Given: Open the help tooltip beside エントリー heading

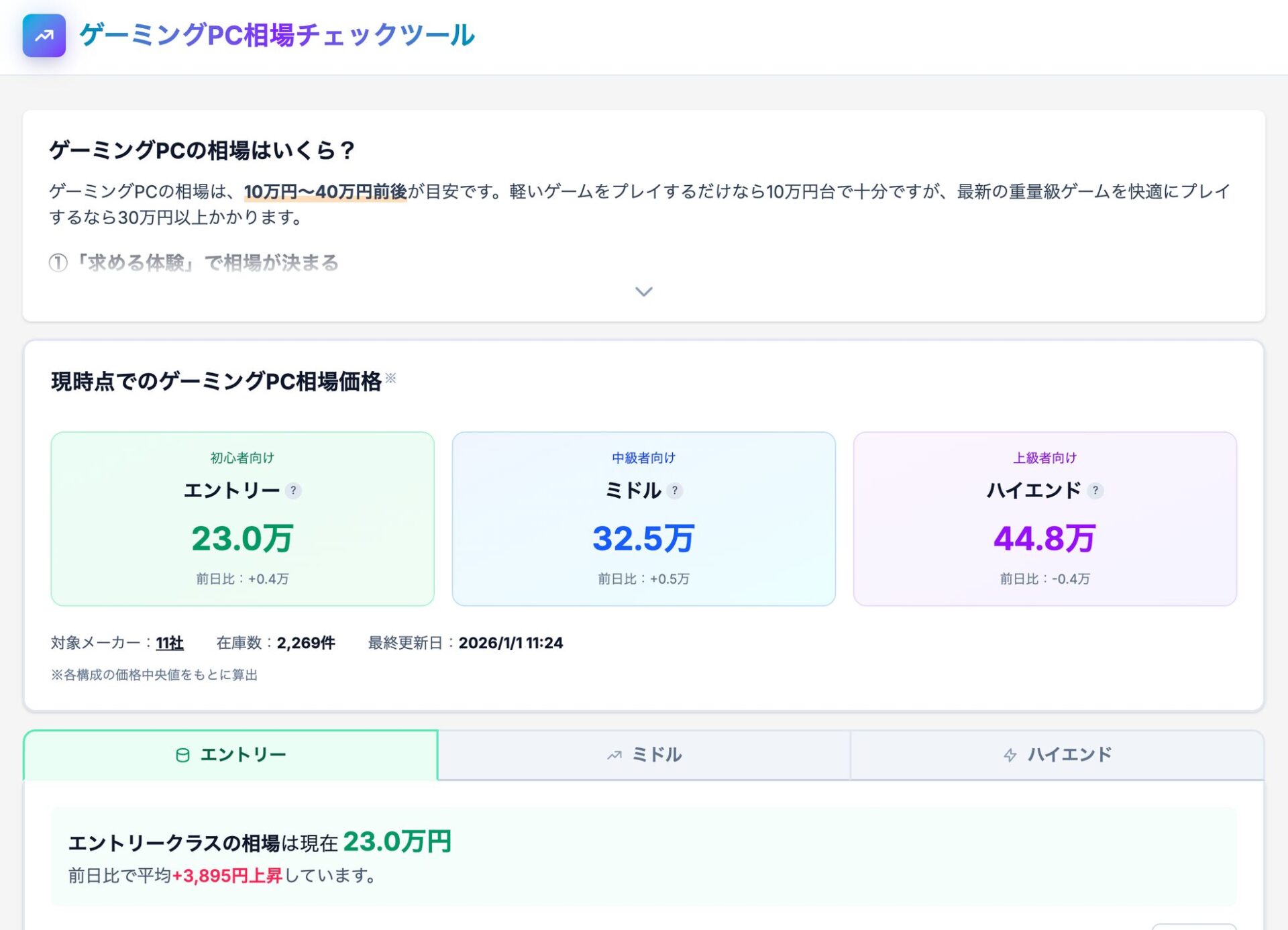Looking at the screenshot, I should point(294,490).
